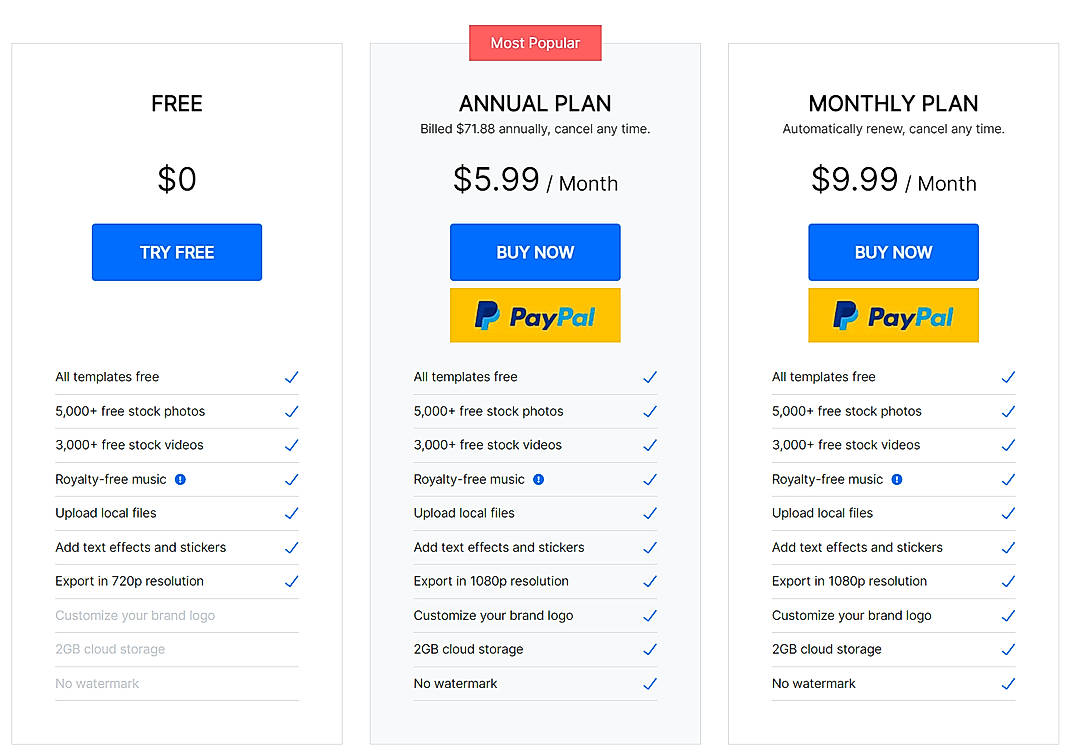1070x756 pixels.
Task: Click the checkmark beside Upload local files in Annual Plan
Action: [x=650, y=513]
